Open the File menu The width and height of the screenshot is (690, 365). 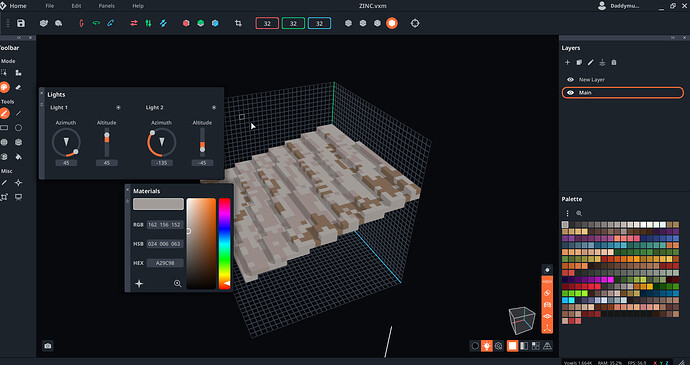coord(50,6)
